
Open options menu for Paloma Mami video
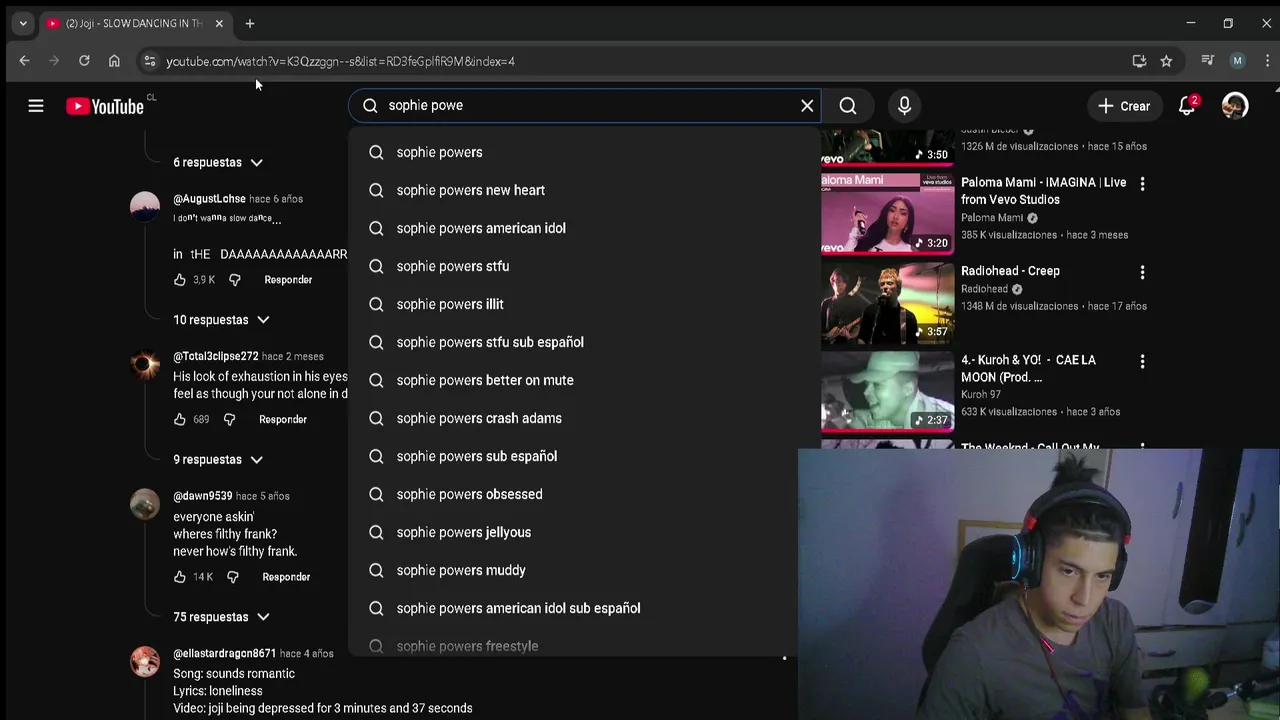pos(1142,184)
